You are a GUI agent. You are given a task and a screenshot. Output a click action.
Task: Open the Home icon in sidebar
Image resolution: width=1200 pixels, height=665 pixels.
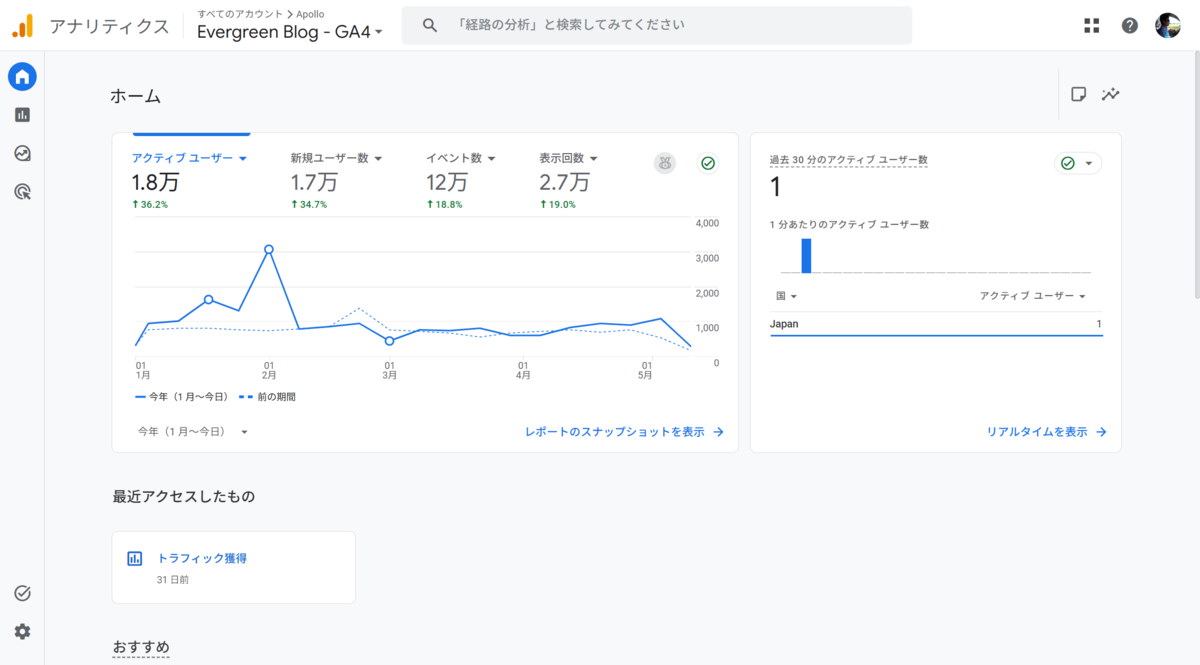pos(22,76)
